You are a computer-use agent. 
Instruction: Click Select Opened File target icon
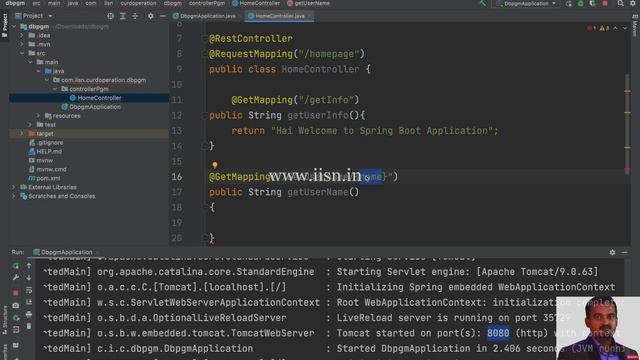110,16
